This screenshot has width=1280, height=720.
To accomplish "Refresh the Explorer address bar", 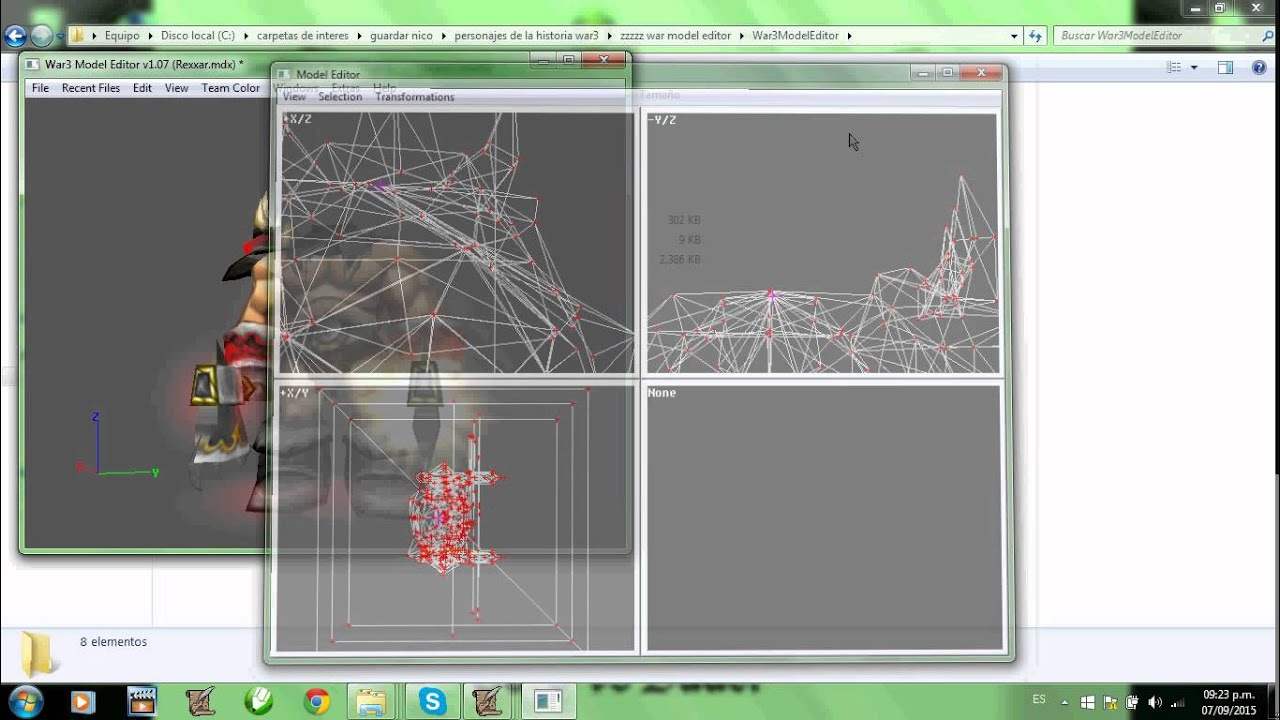I will (1035, 36).
